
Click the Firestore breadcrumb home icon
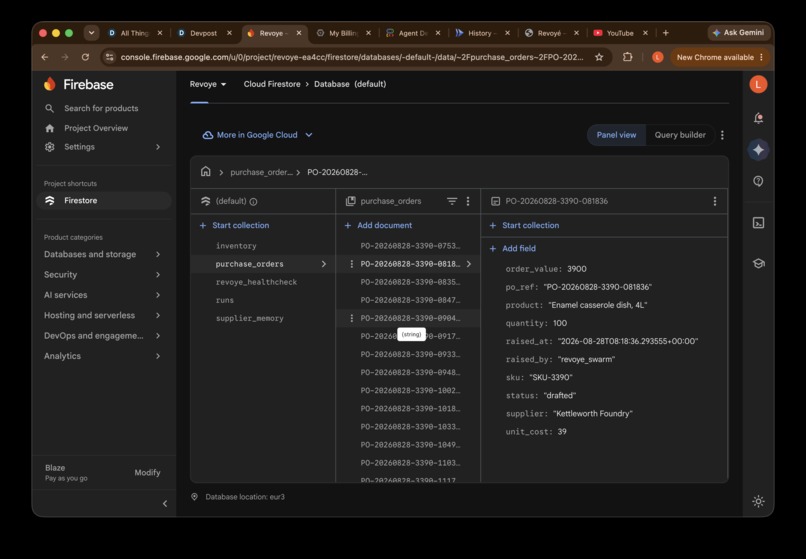click(206, 172)
